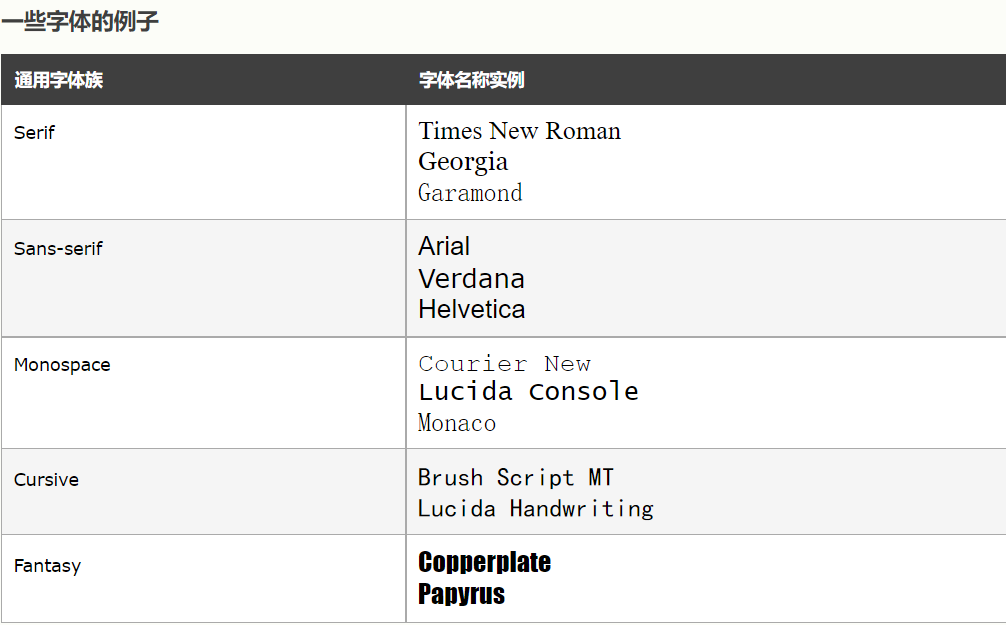Click the Papyrus font example

coord(461,594)
